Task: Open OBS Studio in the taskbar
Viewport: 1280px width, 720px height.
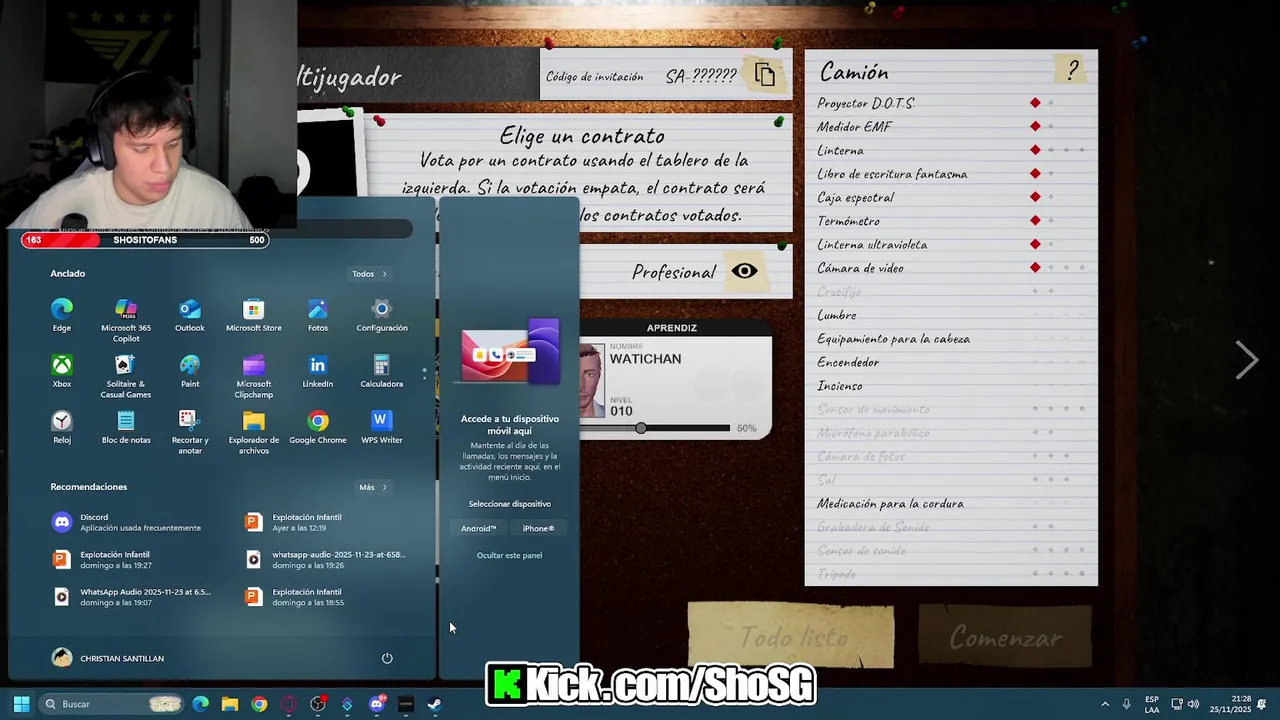Action: (x=318, y=704)
